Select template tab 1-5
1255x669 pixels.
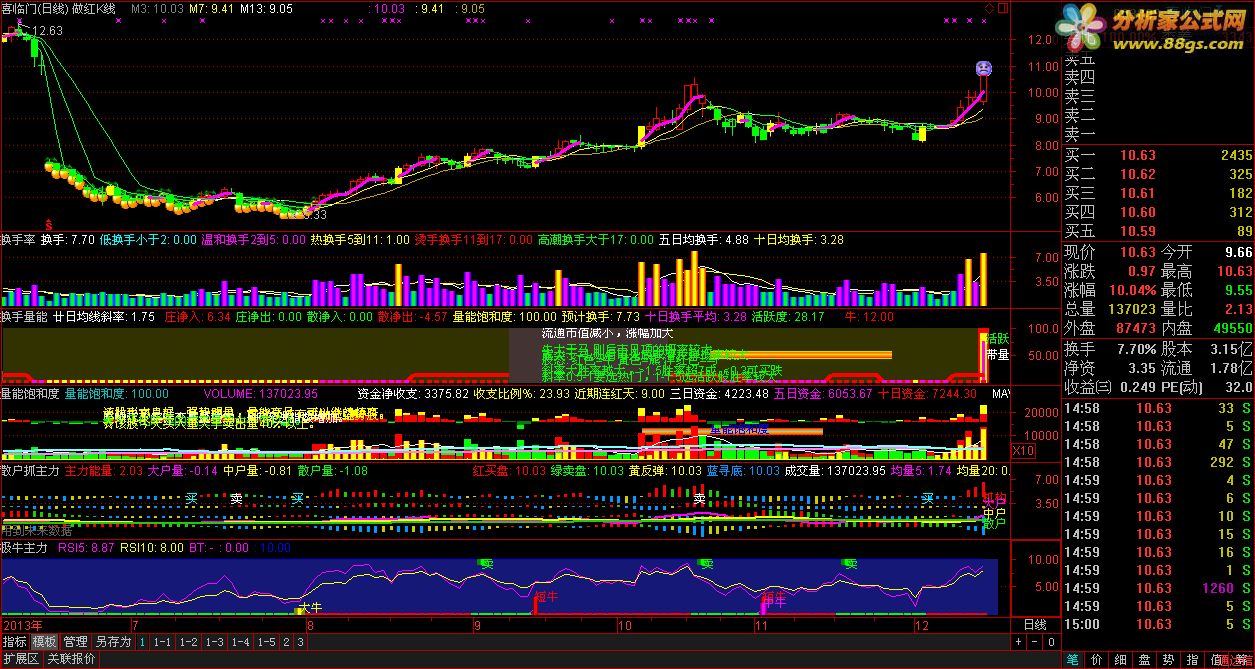pyautogui.click(x=266, y=642)
